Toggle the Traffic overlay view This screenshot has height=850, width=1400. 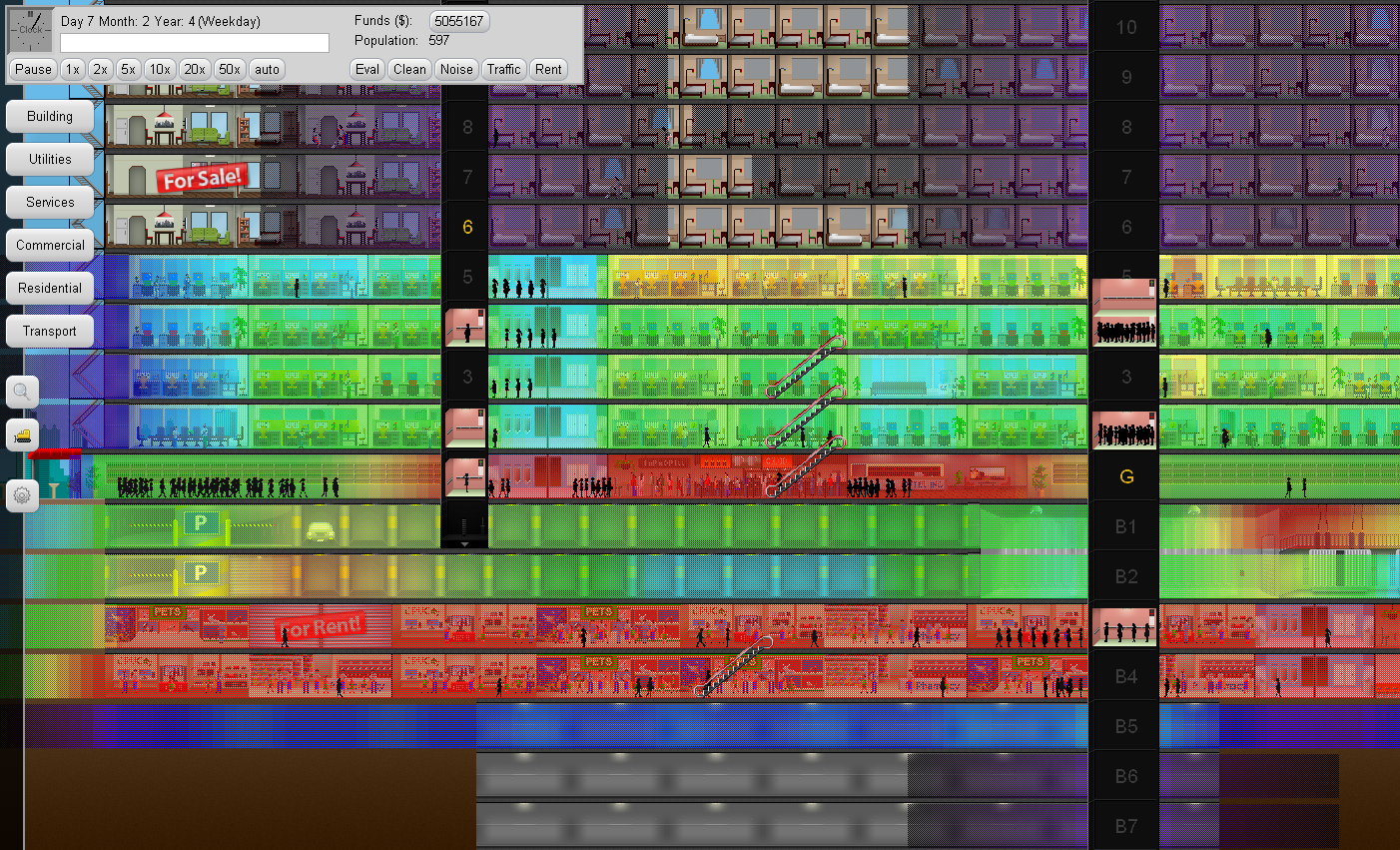[x=503, y=69]
